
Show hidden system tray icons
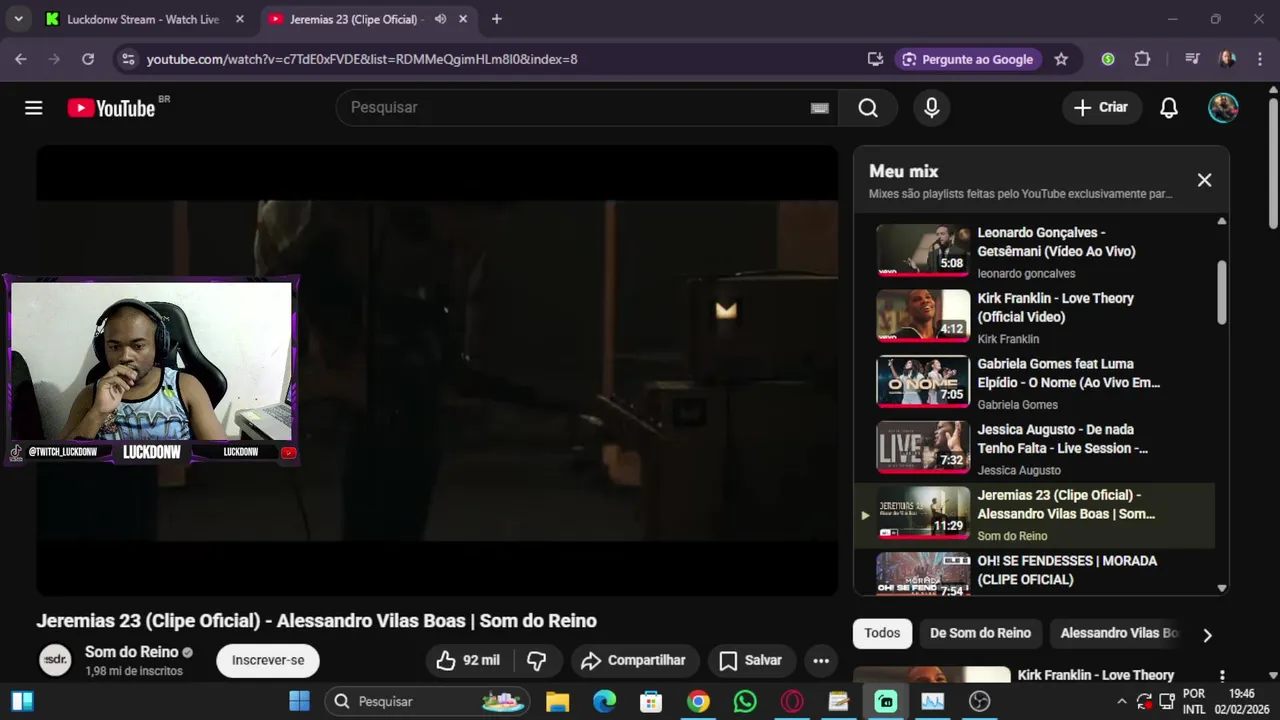1121,701
